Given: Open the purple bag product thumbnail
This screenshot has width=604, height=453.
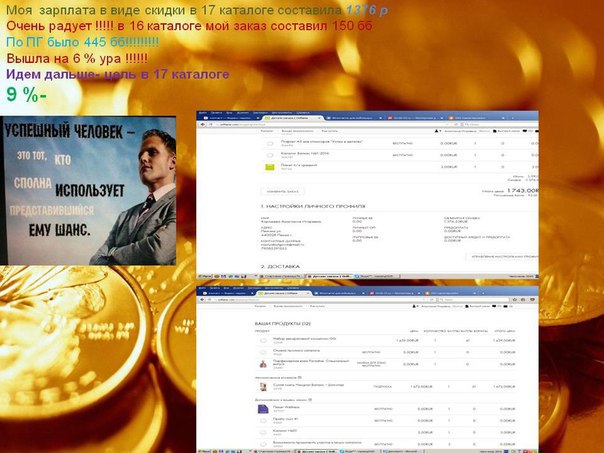Looking at the screenshot, I should (x=263, y=409).
